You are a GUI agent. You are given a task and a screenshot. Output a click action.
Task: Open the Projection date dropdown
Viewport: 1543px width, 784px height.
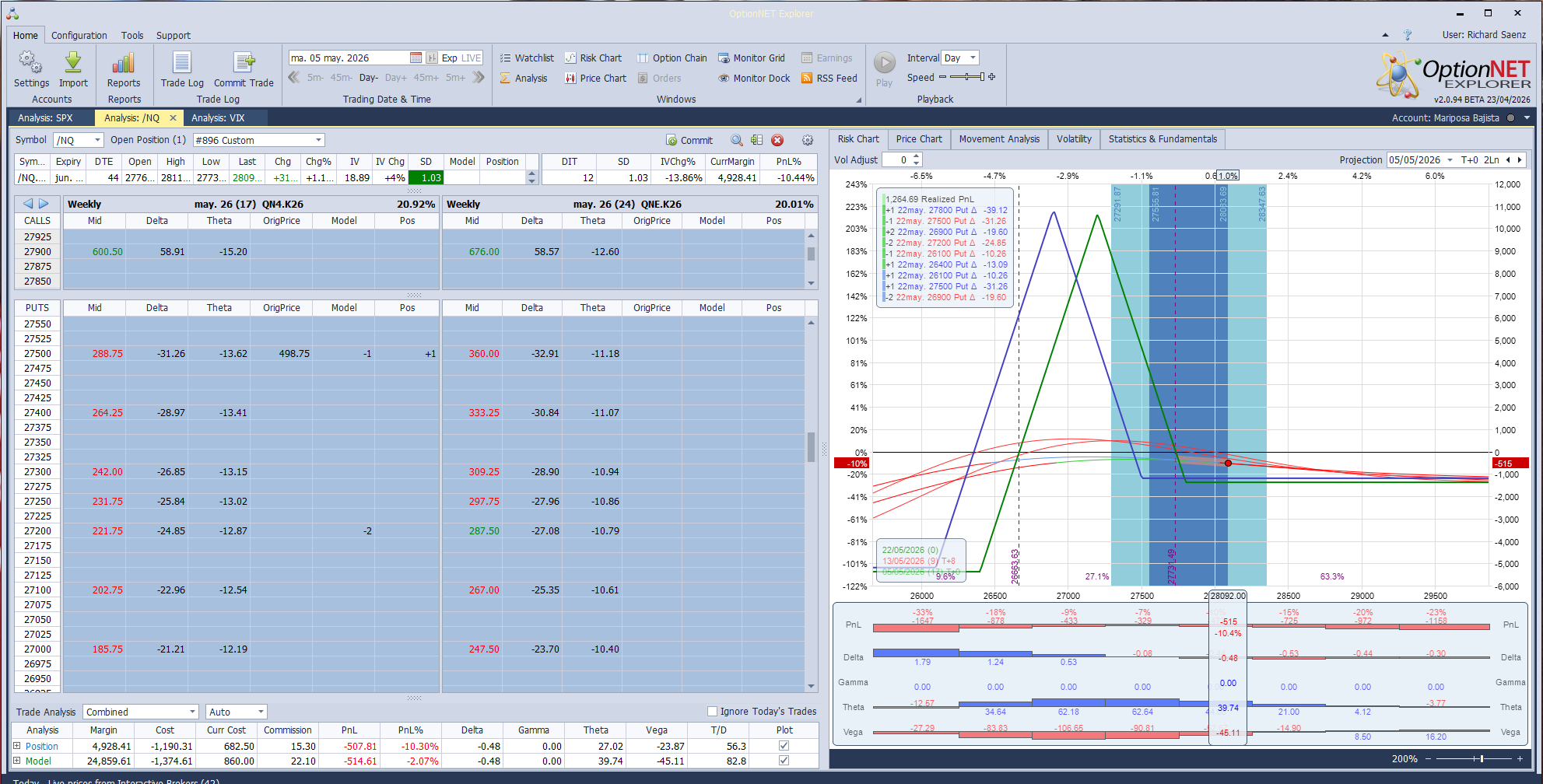[x=1450, y=159]
